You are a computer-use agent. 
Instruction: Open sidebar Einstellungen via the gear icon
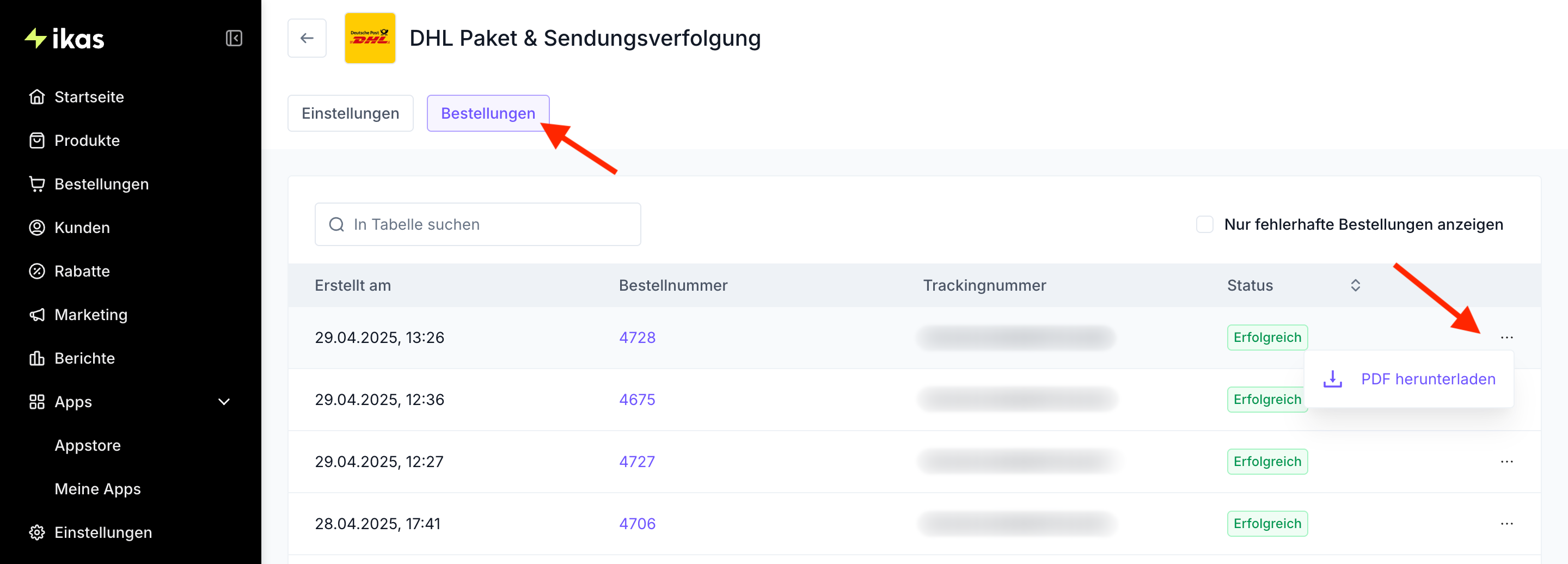click(x=37, y=532)
